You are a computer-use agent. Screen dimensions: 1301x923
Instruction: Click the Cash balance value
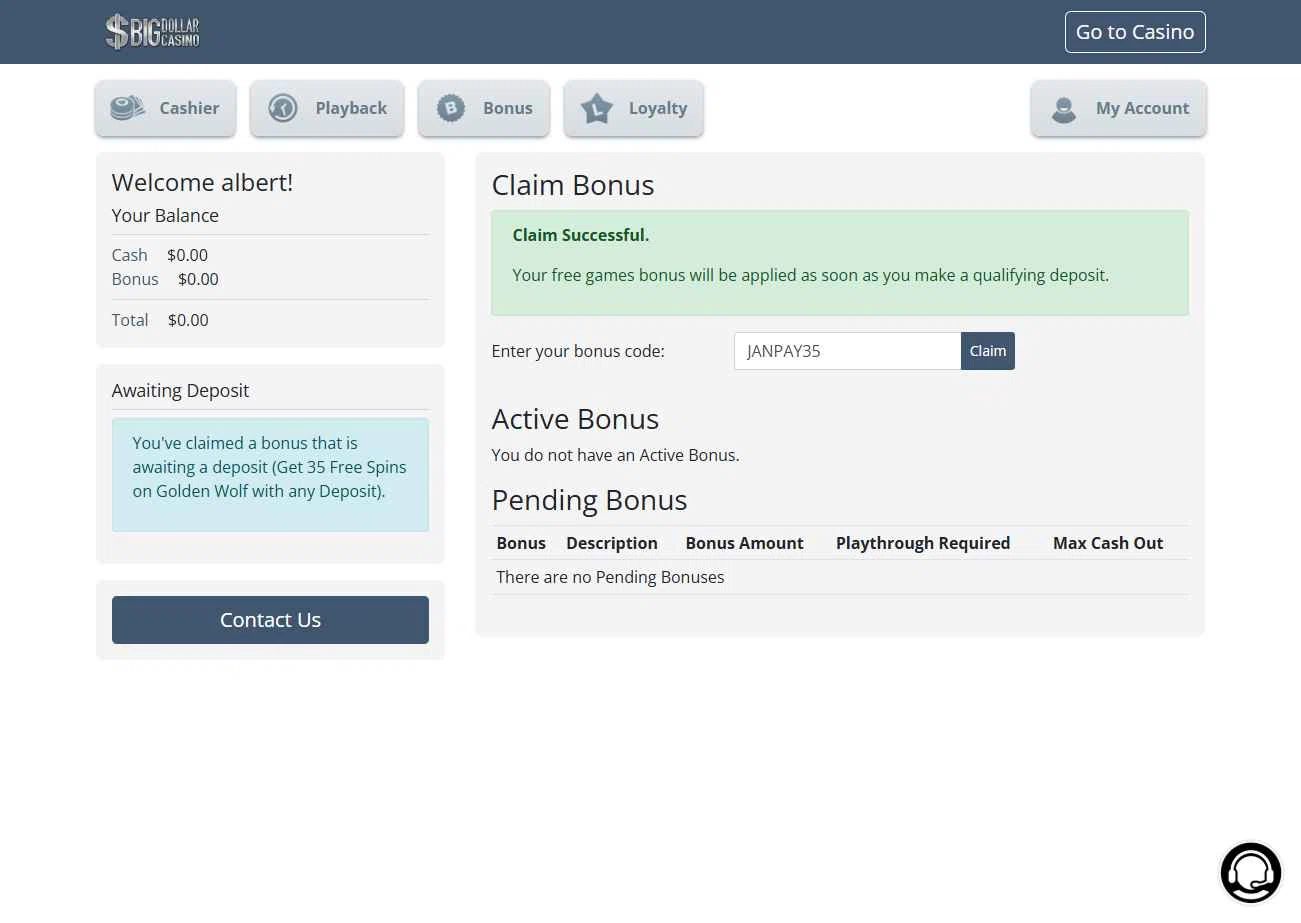tap(188, 255)
